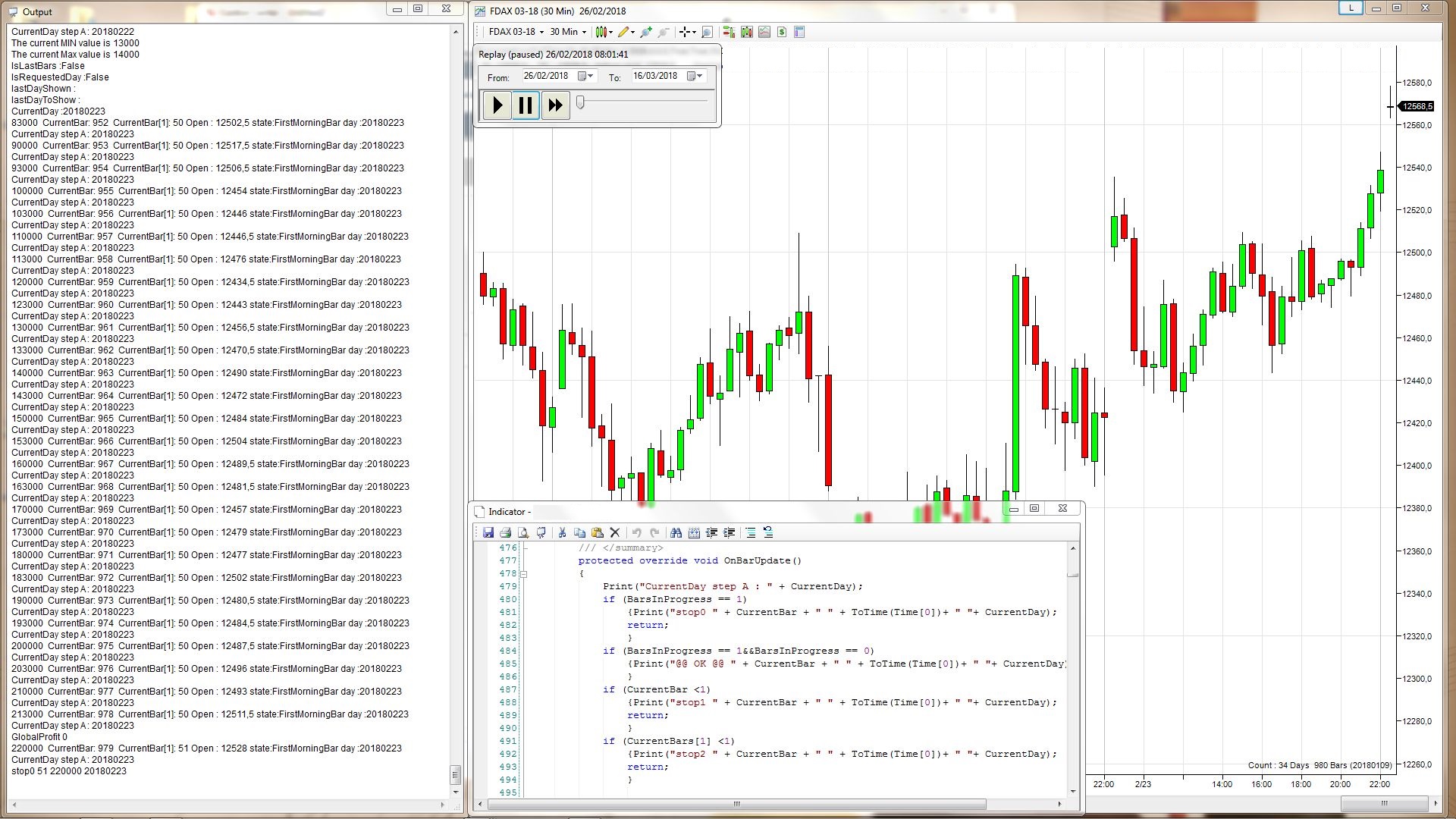Click the From date input field

coord(548,76)
